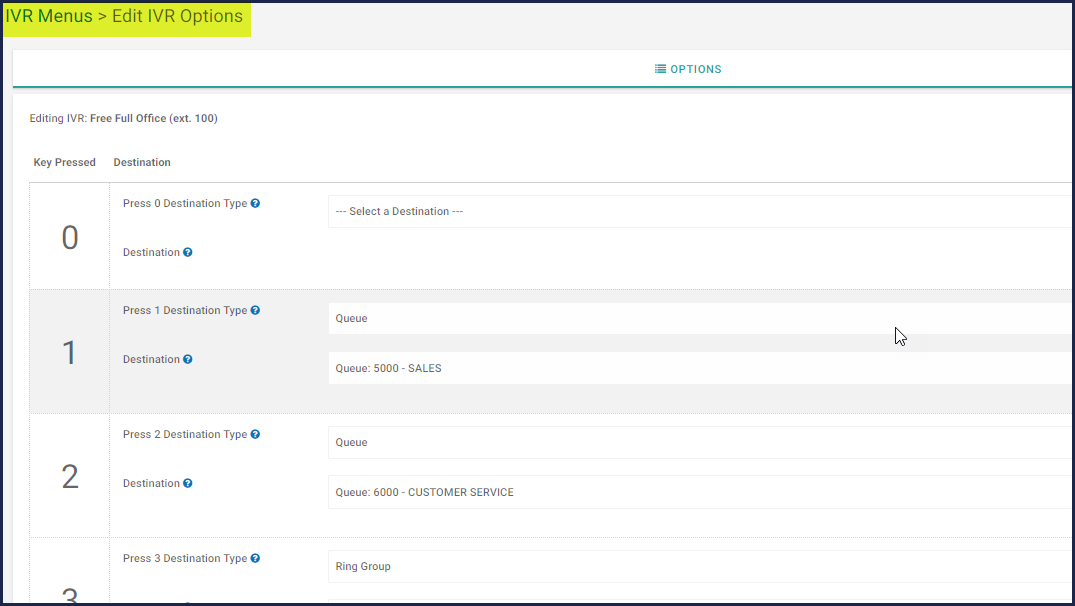The image size is (1075, 606).
Task: Open help icon for Press 1 Destination Type
Action: click(x=255, y=311)
